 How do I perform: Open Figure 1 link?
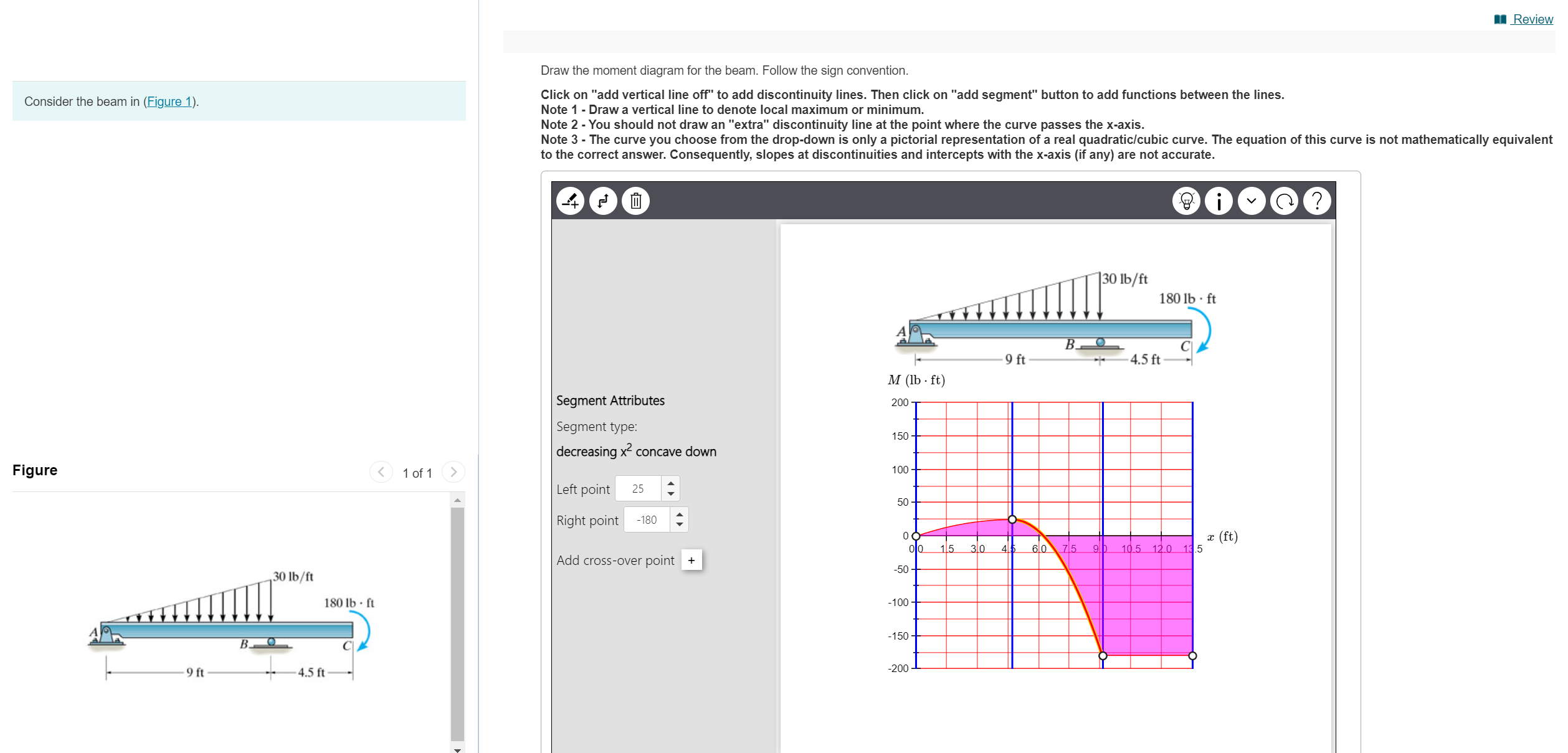171,102
